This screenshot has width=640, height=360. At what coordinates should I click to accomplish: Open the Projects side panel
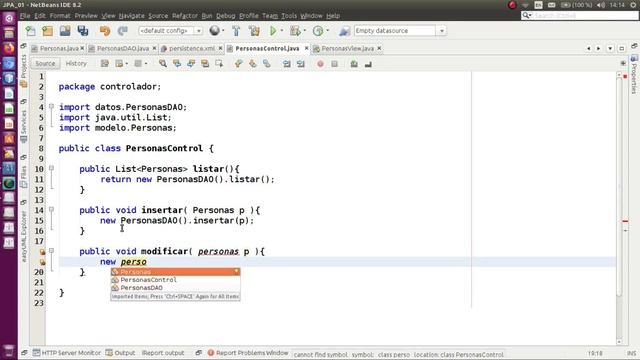point(23,70)
